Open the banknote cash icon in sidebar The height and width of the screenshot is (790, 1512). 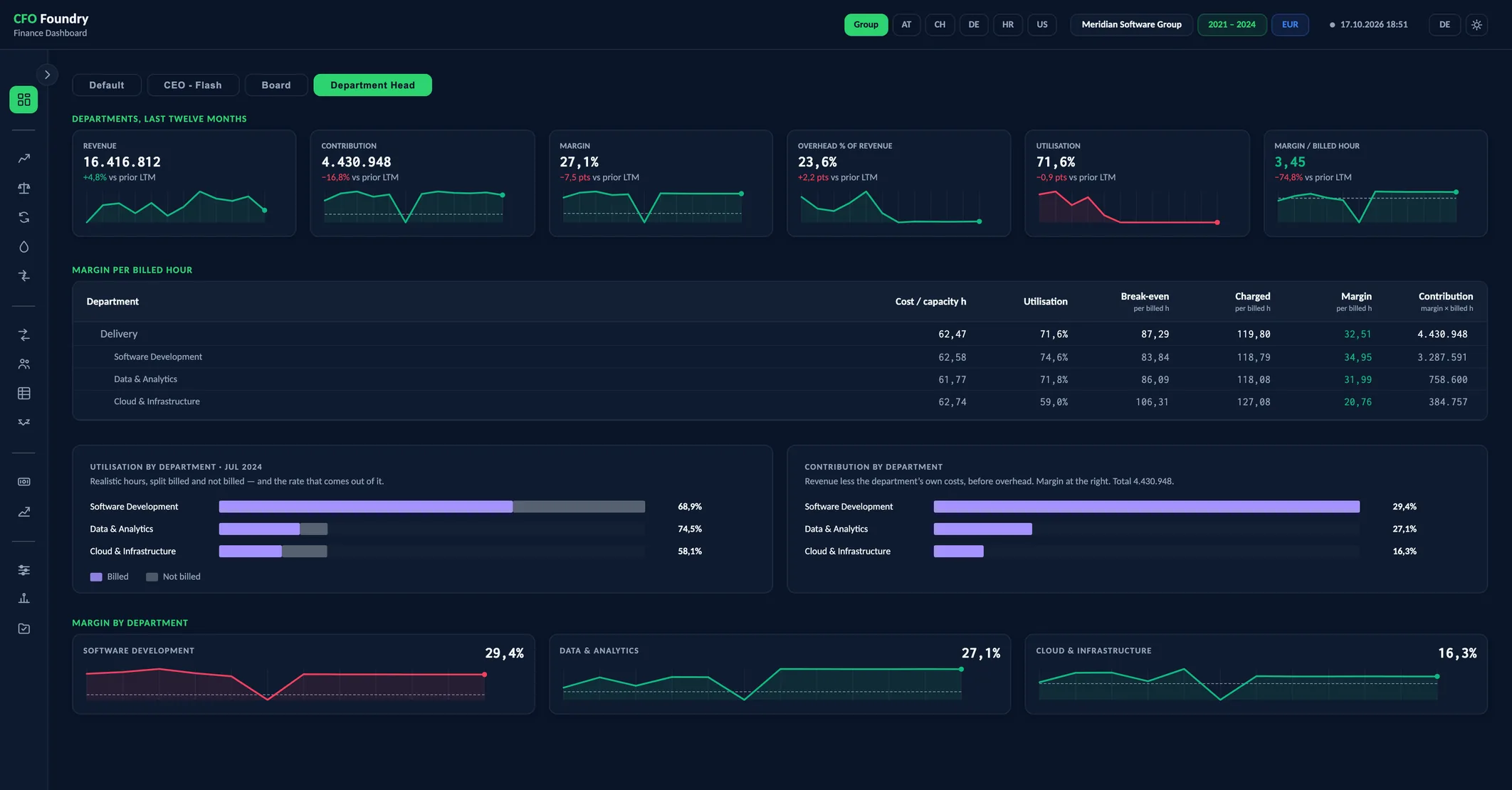pos(23,482)
